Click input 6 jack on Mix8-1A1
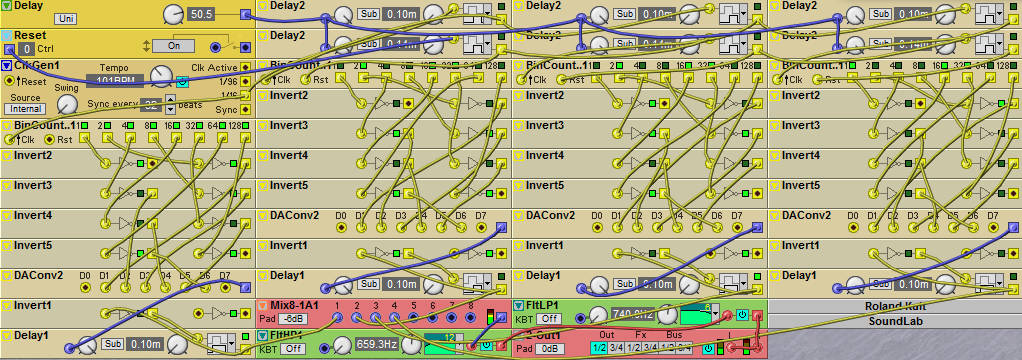Screen dimensions: 1022x360 [432, 318]
